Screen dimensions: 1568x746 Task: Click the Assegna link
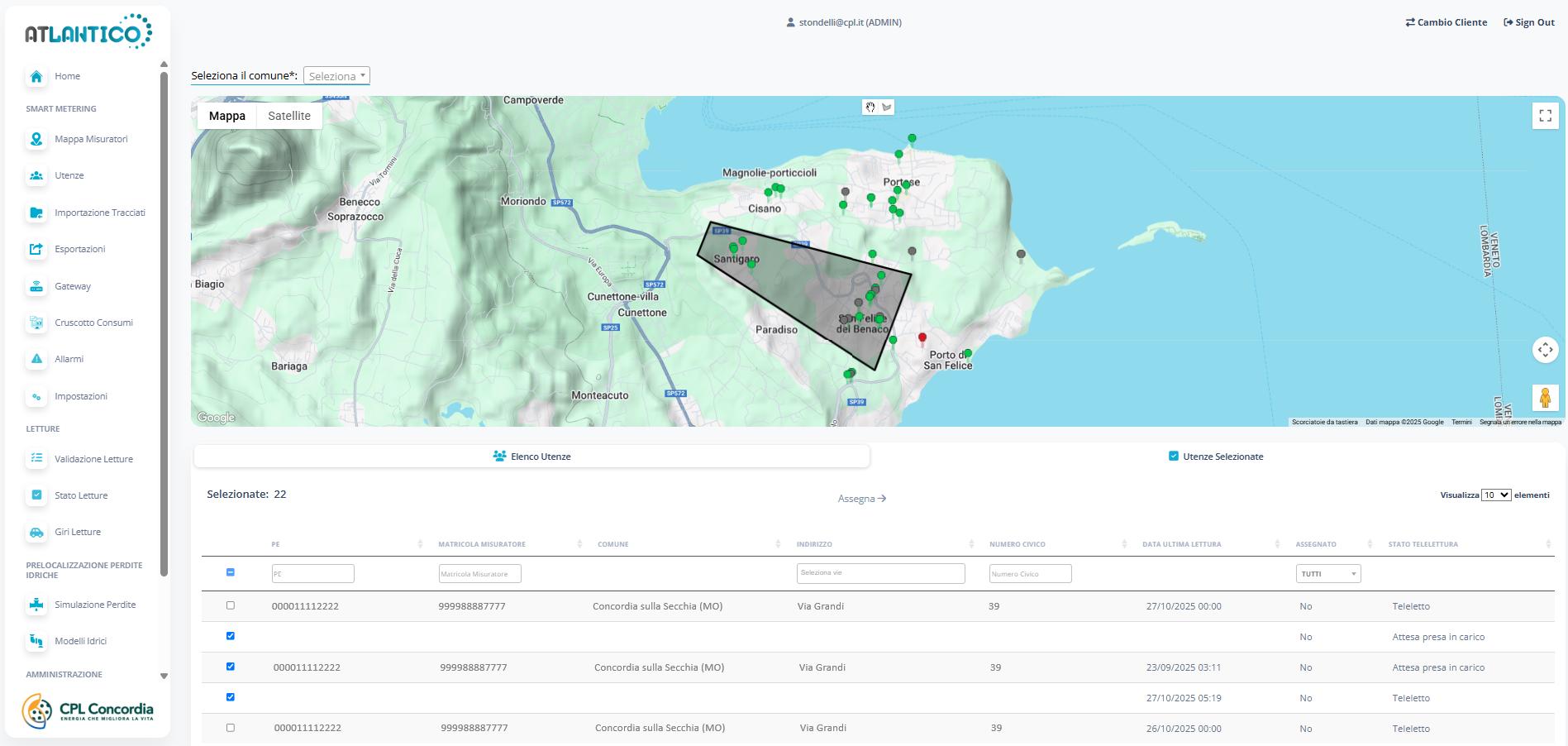tap(861, 499)
